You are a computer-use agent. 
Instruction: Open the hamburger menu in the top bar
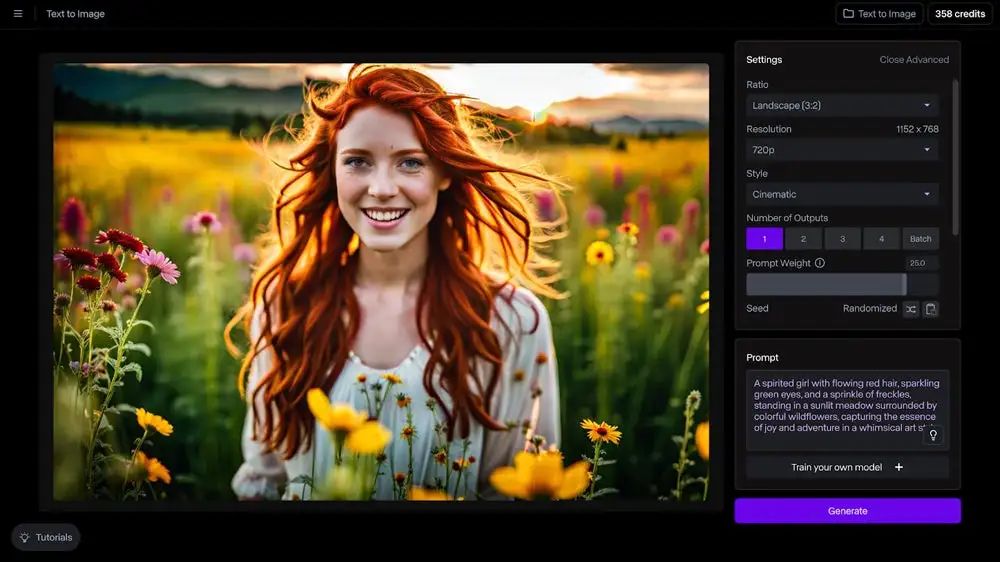pos(18,14)
